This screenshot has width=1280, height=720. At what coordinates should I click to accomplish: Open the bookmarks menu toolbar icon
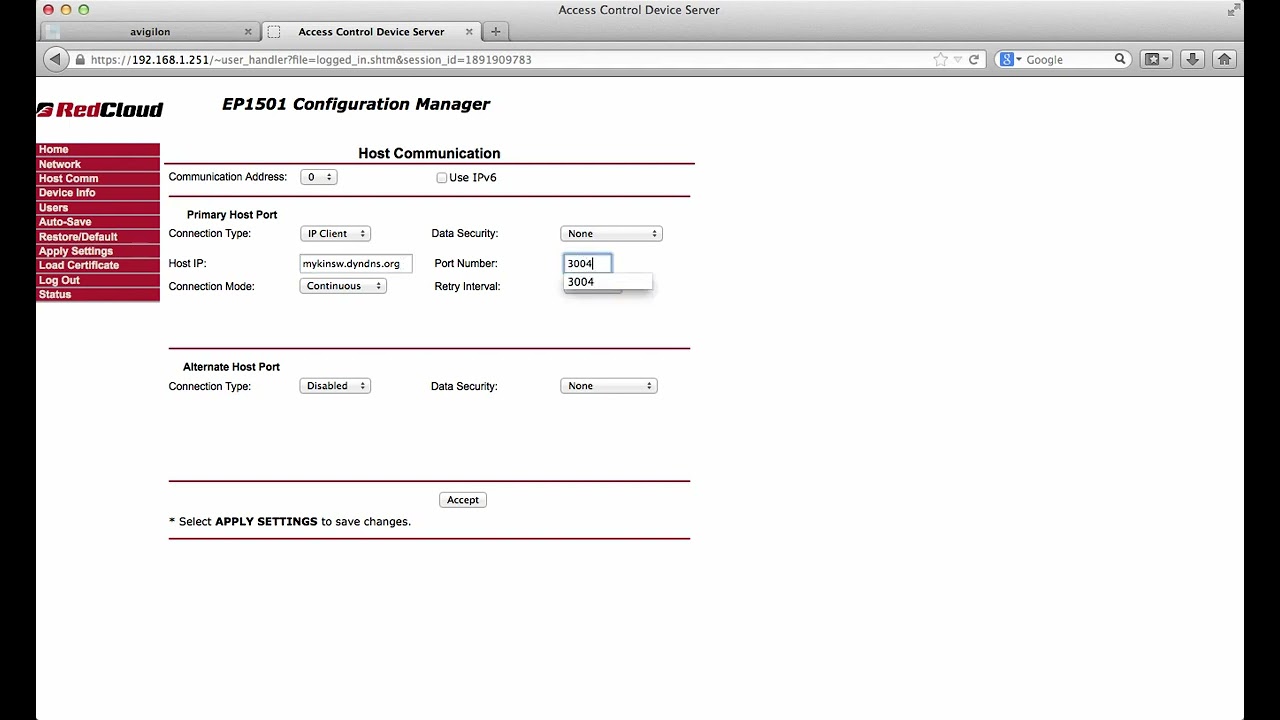[1156, 60]
